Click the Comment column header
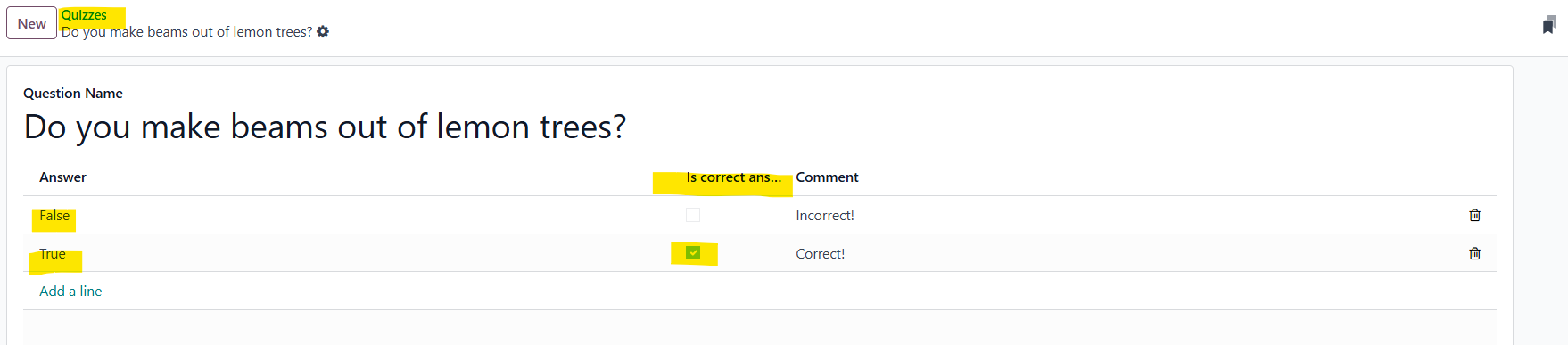 tap(827, 177)
